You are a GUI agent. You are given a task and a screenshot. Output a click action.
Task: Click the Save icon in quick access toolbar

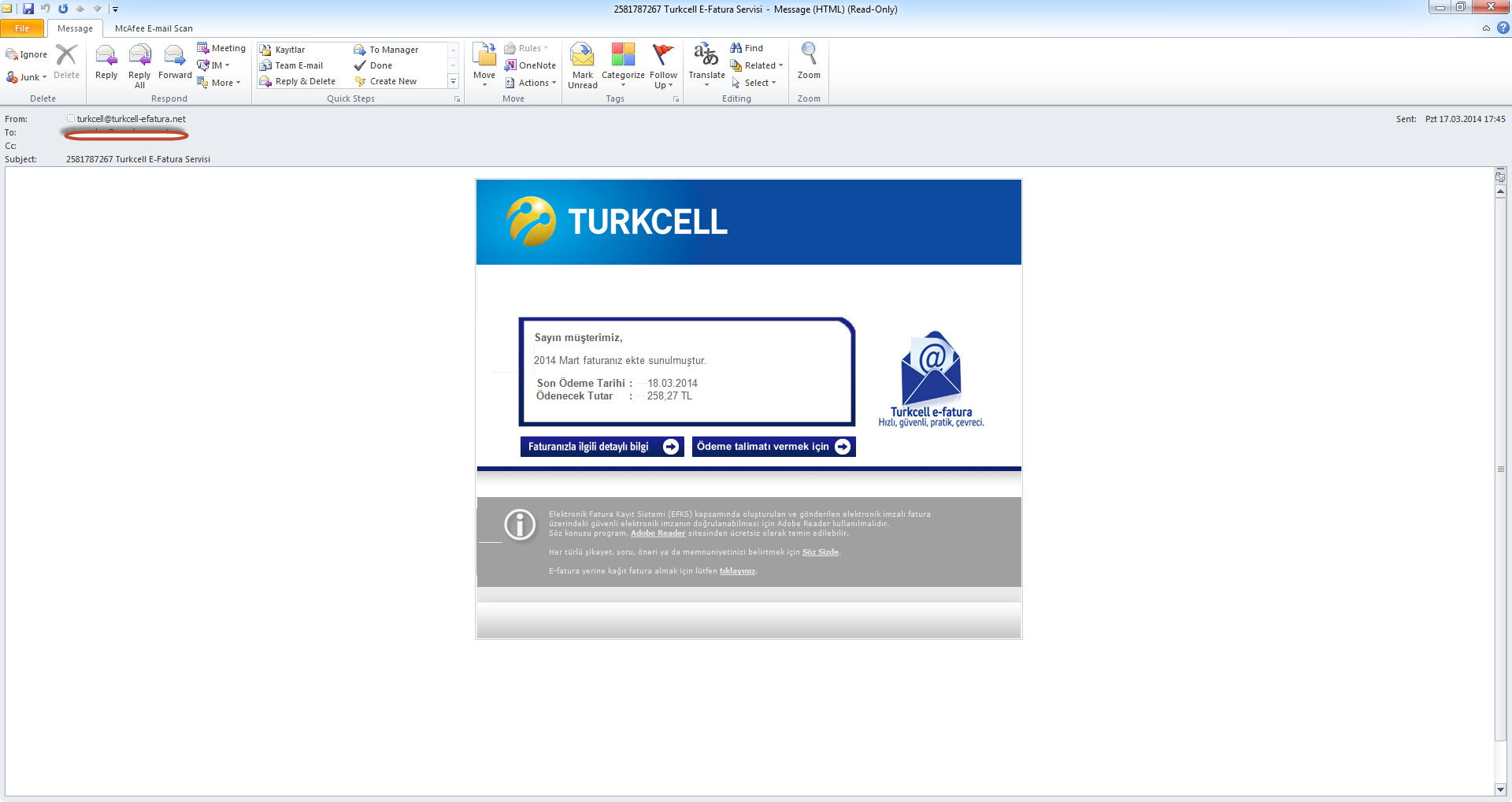(x=28, y=9)
